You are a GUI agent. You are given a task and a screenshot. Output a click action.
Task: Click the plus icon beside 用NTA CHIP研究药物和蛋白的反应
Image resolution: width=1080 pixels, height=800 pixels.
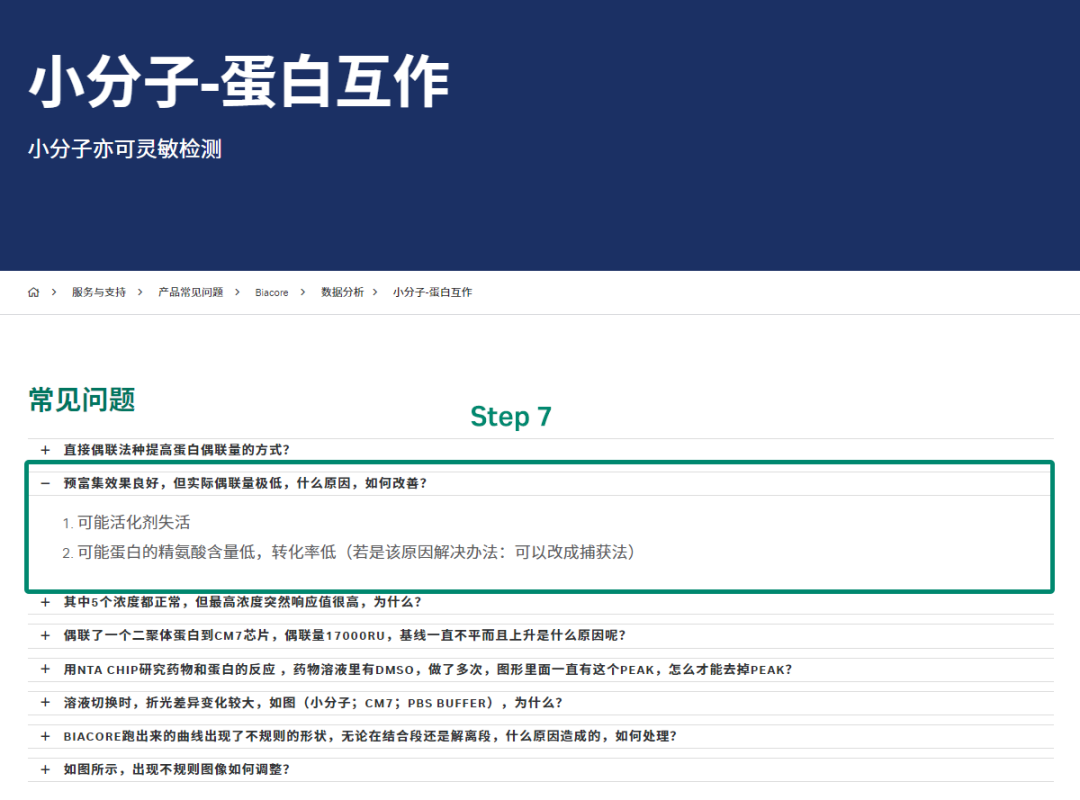coord(45,669)
